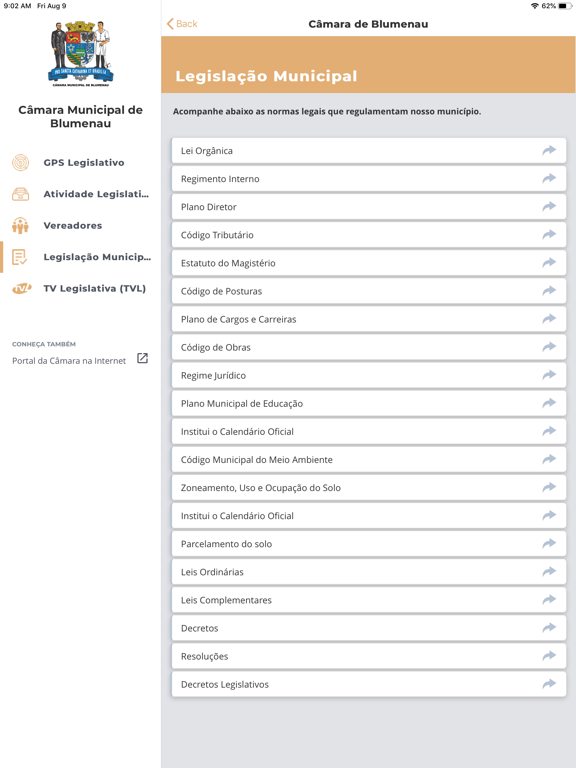Open GPS Legislativo target icon

21,163
